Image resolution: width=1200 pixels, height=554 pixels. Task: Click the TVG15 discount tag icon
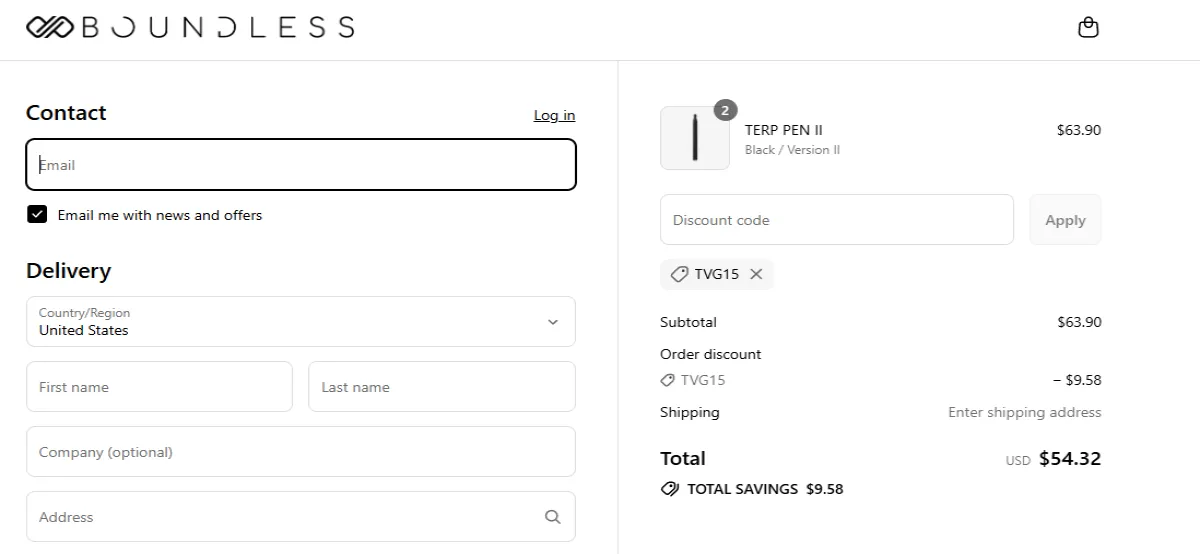[x=679, y=274]
